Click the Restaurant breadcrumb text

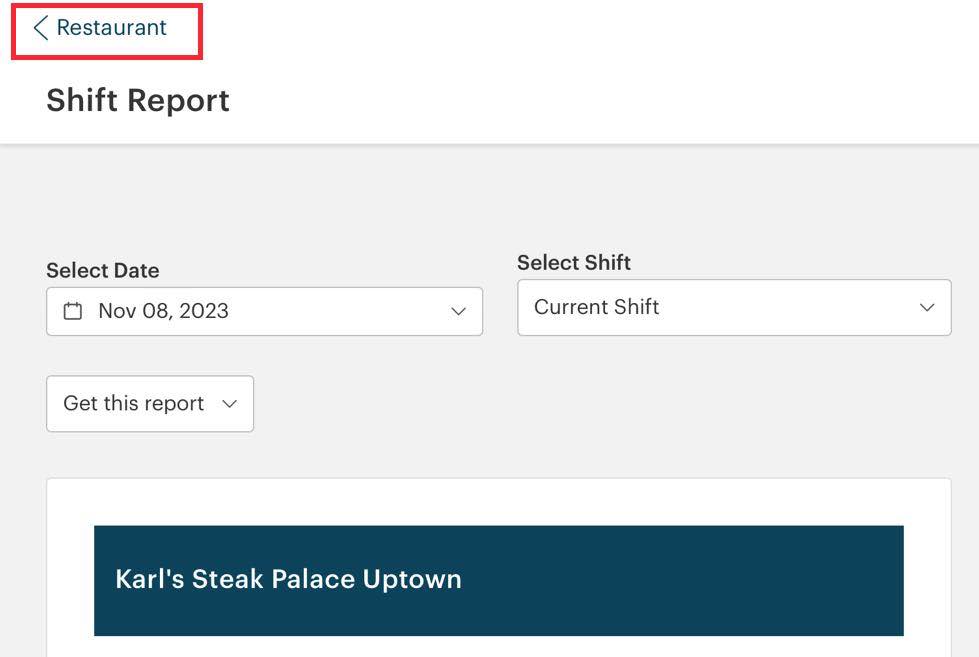(x=112, y=27)
